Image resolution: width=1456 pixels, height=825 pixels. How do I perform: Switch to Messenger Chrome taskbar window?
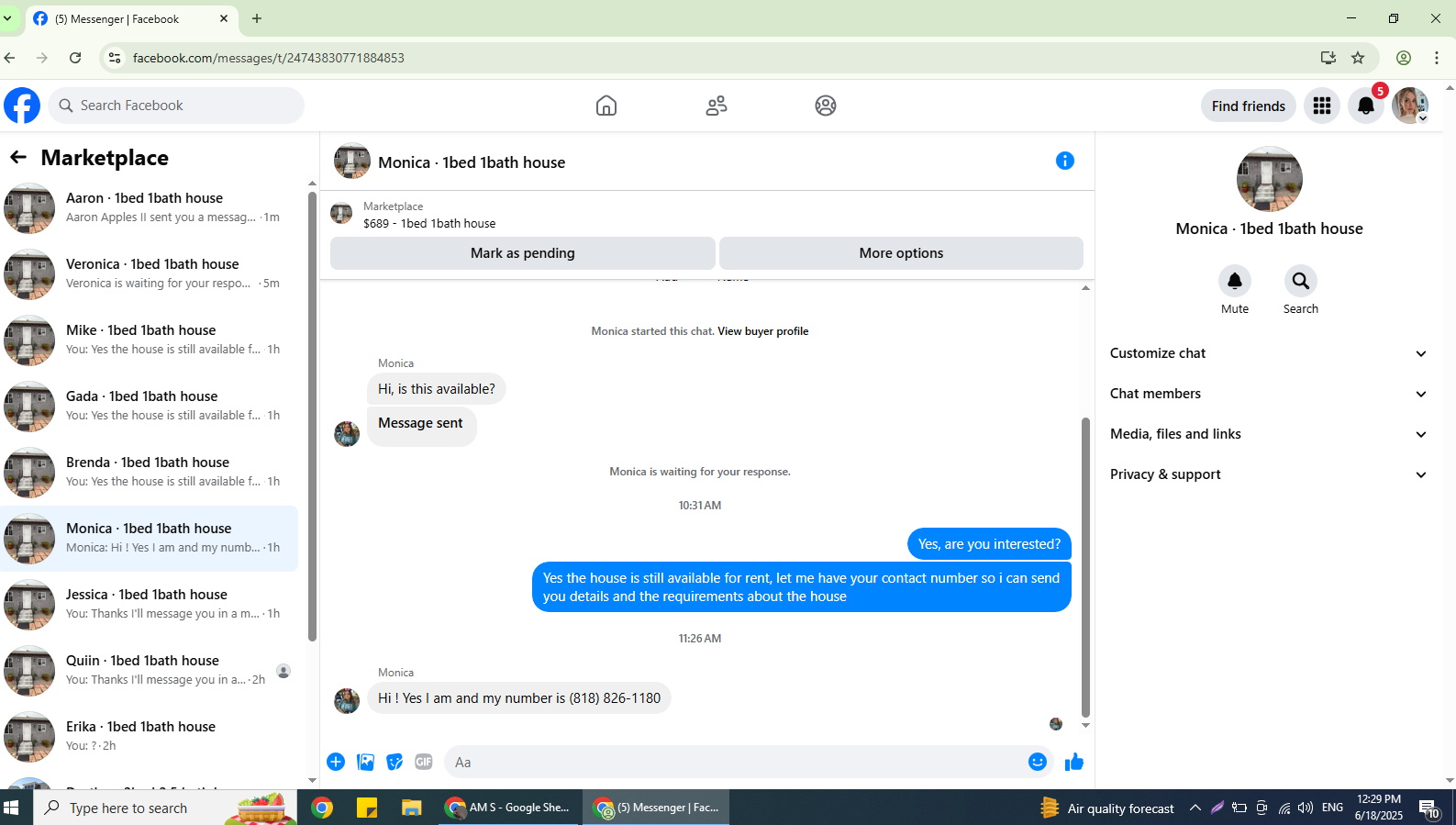tap(655, 808)
